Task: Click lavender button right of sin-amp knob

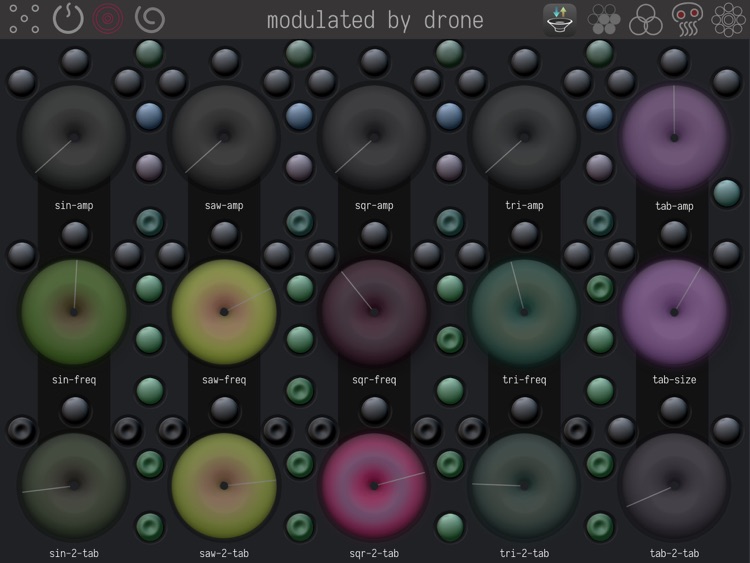Action: click(149, 167)
